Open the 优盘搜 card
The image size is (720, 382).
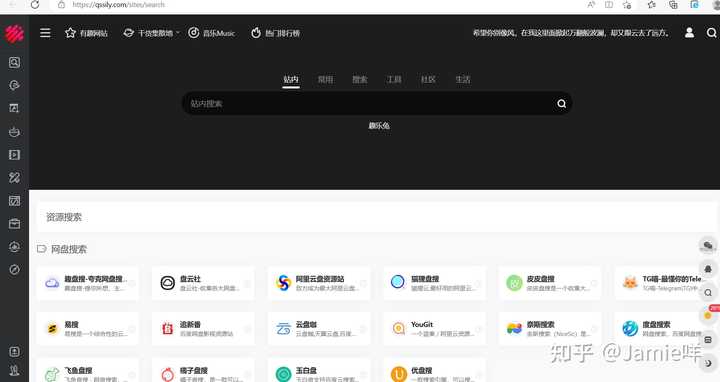coord(434,371)
